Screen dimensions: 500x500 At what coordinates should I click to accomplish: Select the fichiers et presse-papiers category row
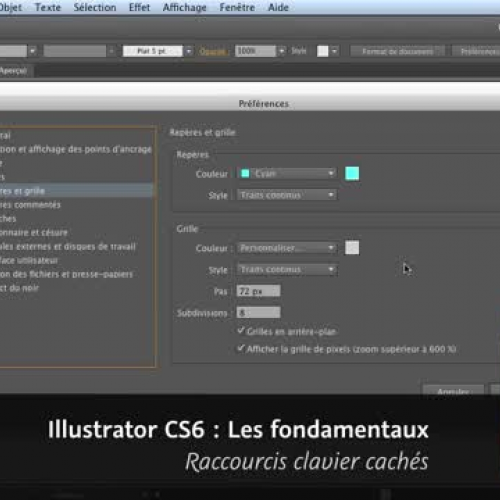pyautogui.click(x=76, y=274)
